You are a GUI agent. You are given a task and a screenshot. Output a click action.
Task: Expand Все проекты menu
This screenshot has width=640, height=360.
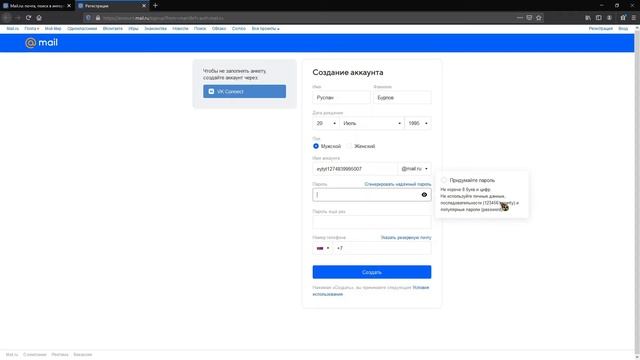click(x=266, y=29)
